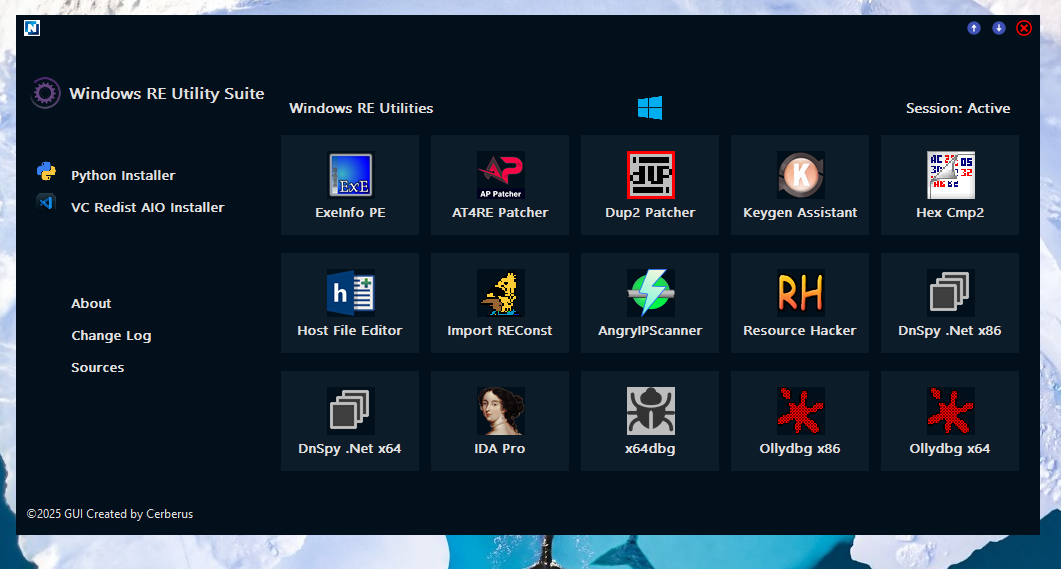Click the Python logo icon

[46, 171]
